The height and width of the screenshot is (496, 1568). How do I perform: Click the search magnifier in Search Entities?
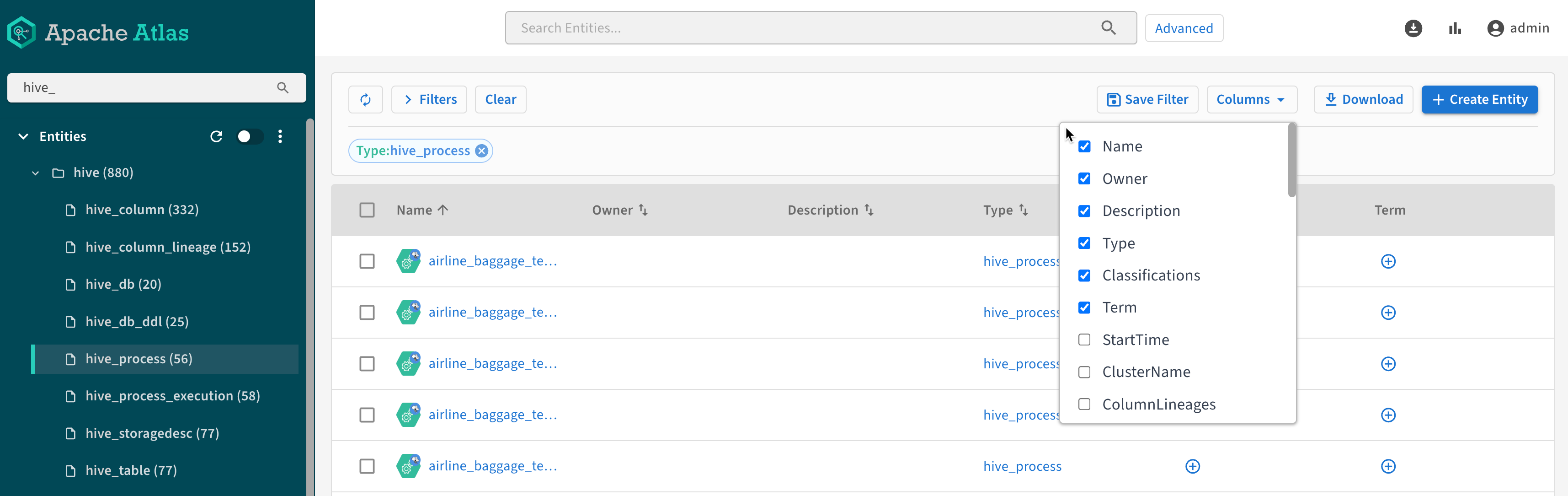[x=1109, y=28]
